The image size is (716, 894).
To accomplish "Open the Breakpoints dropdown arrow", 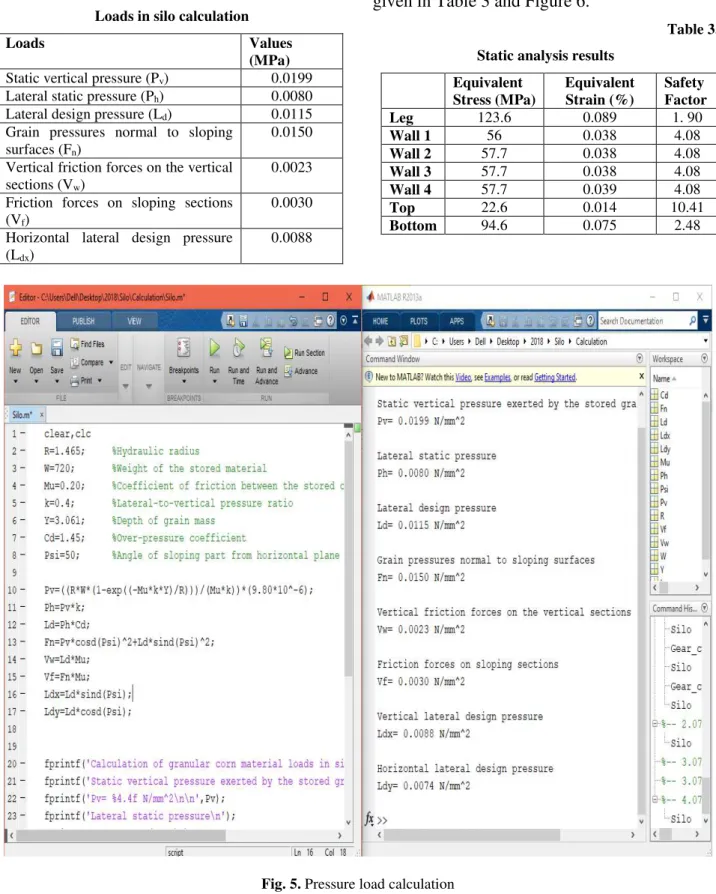I will pyautogui.click(x=184, y=381).
